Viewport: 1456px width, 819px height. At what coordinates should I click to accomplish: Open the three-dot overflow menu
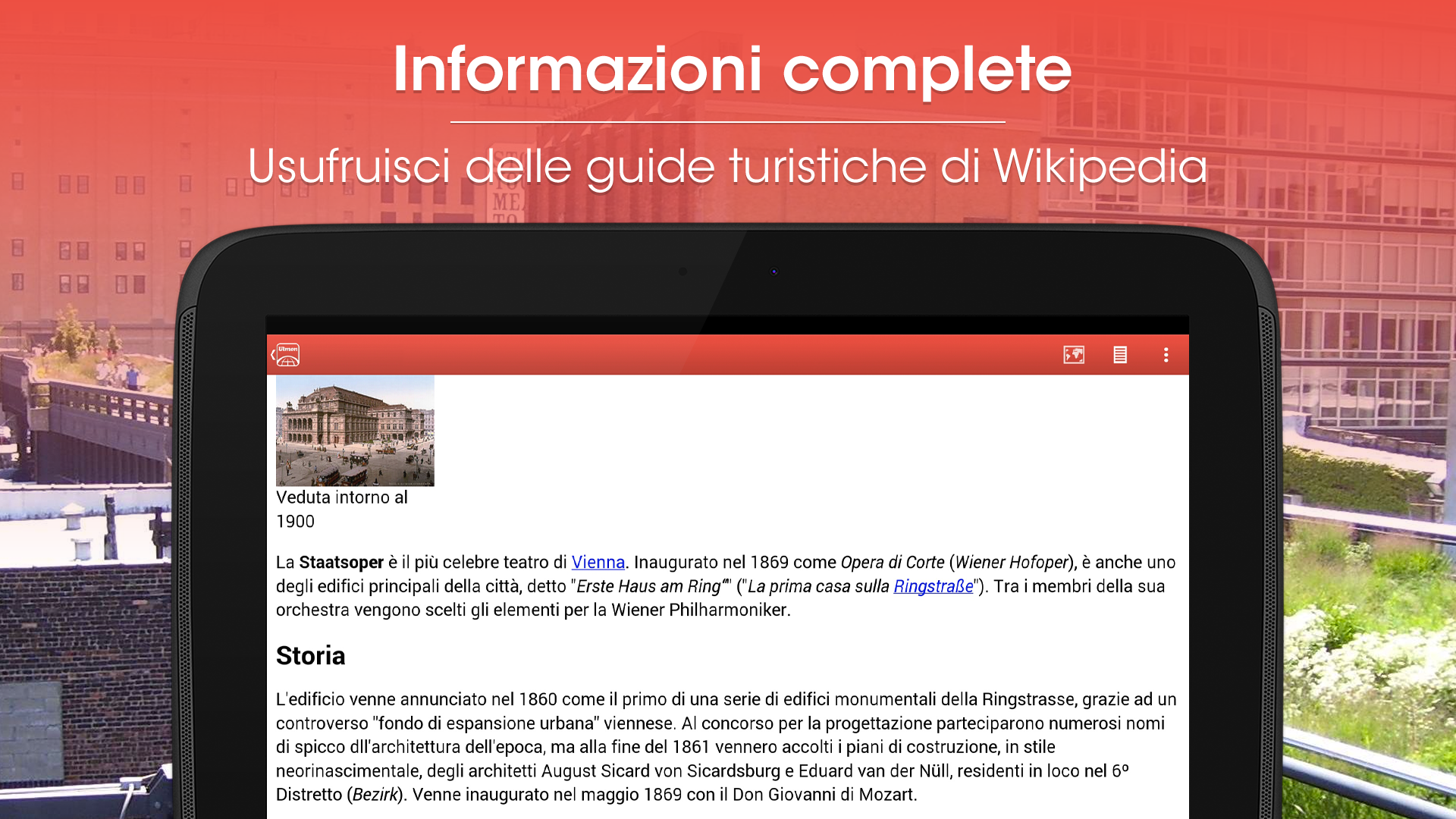tap(1166, 355)
